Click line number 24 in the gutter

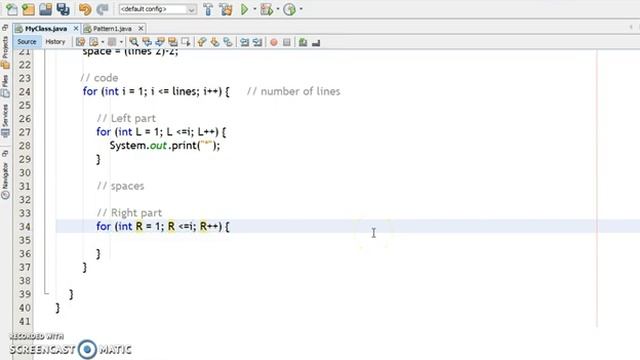[24, 91]
